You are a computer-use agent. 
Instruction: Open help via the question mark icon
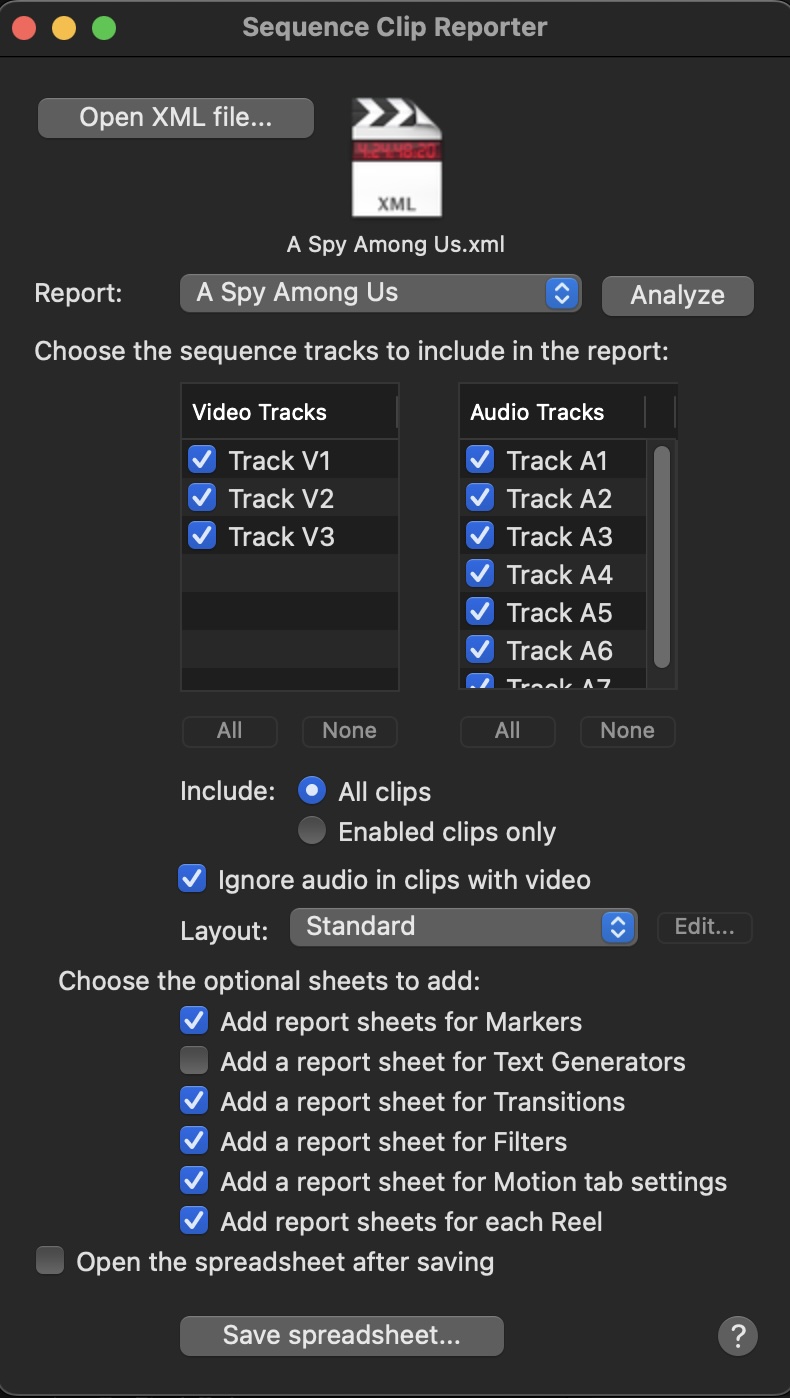coord(738,1335)
